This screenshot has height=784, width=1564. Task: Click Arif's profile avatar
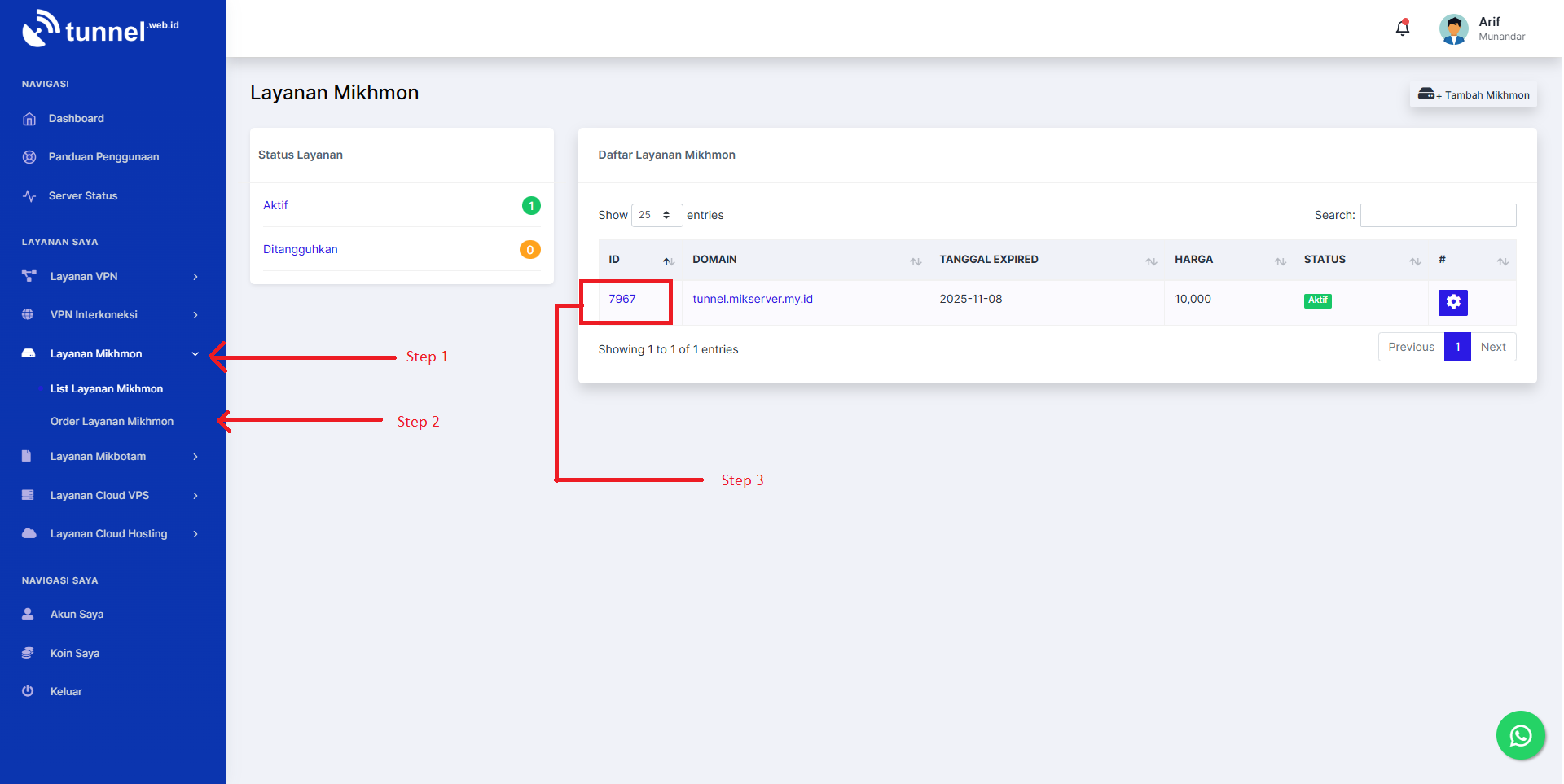pos(1453,29)
